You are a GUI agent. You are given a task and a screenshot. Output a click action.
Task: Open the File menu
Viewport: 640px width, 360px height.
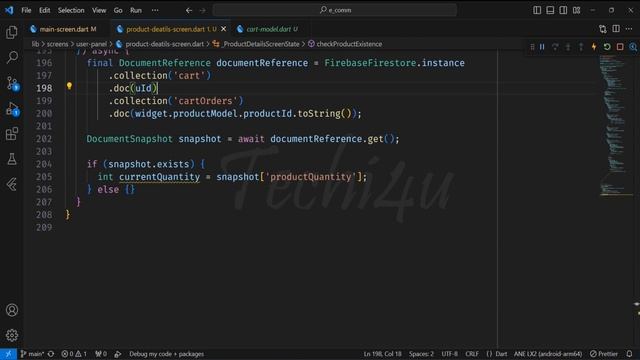[26, 10]
